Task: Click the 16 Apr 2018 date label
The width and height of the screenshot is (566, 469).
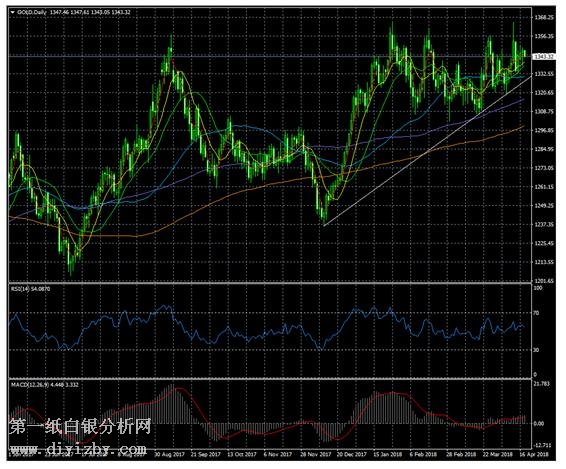Action: click(x=534, y=454)
